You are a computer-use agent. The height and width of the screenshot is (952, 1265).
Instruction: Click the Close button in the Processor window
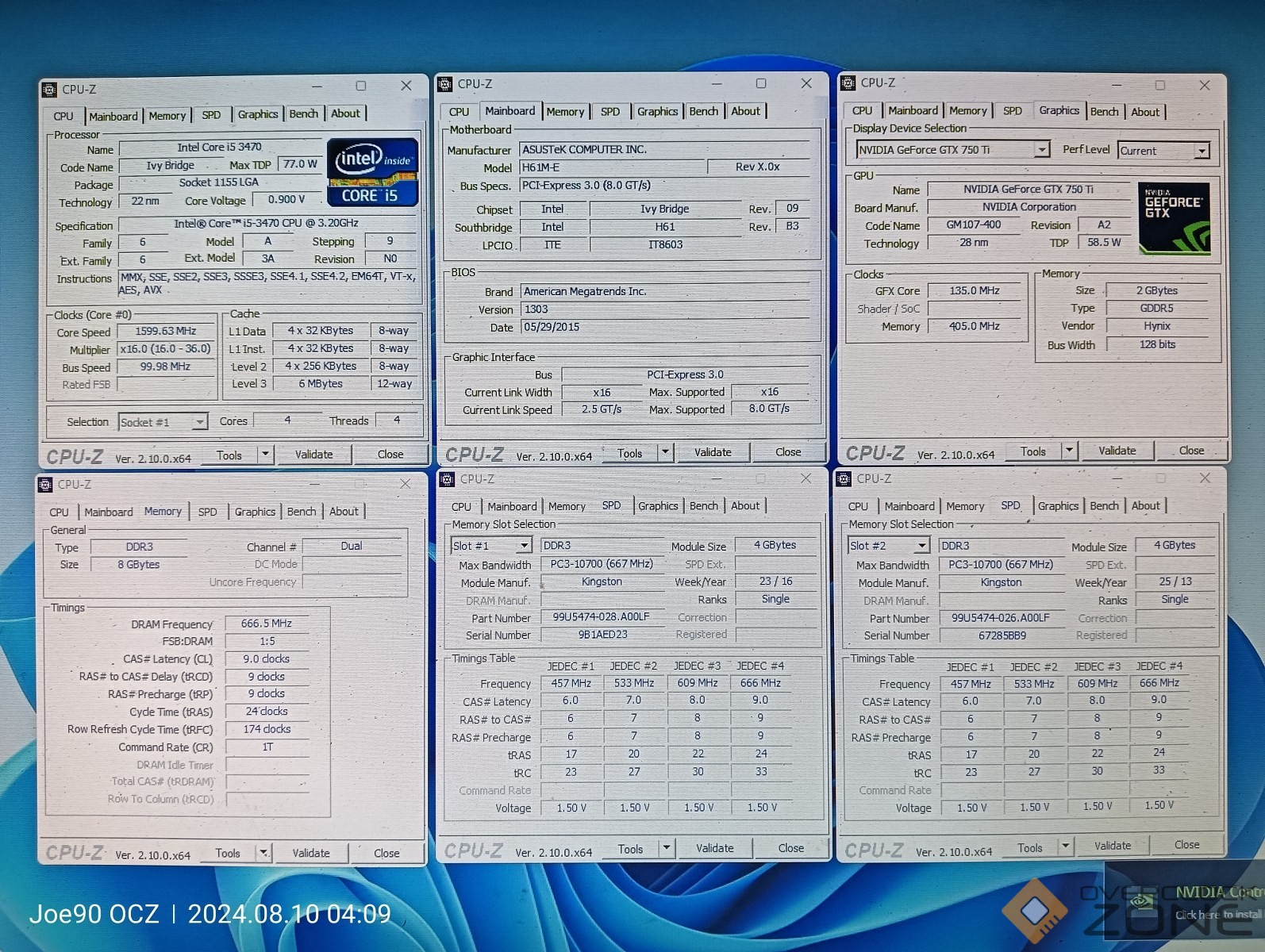[390, 455]
